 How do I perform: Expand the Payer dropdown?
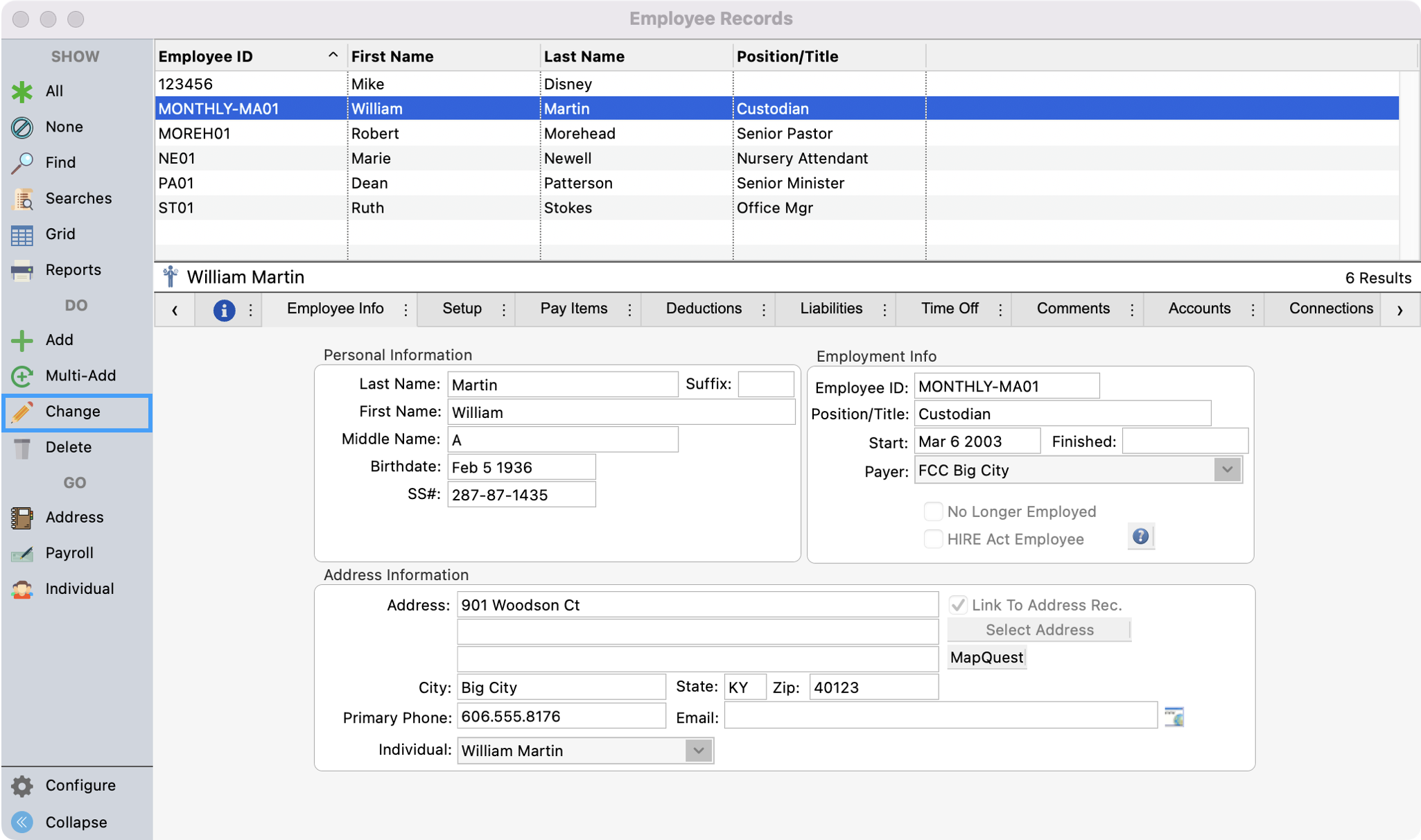[1227, 470]
